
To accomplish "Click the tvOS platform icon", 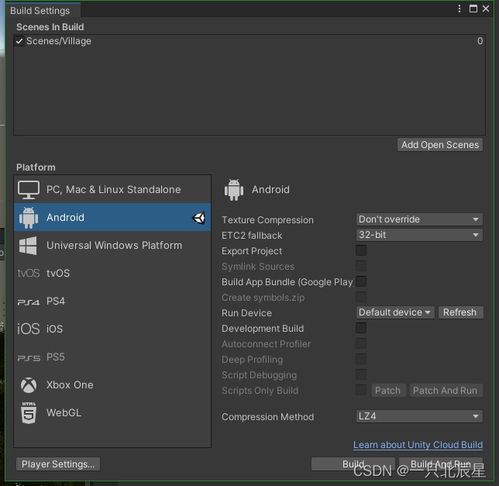I will click(29, 273).
